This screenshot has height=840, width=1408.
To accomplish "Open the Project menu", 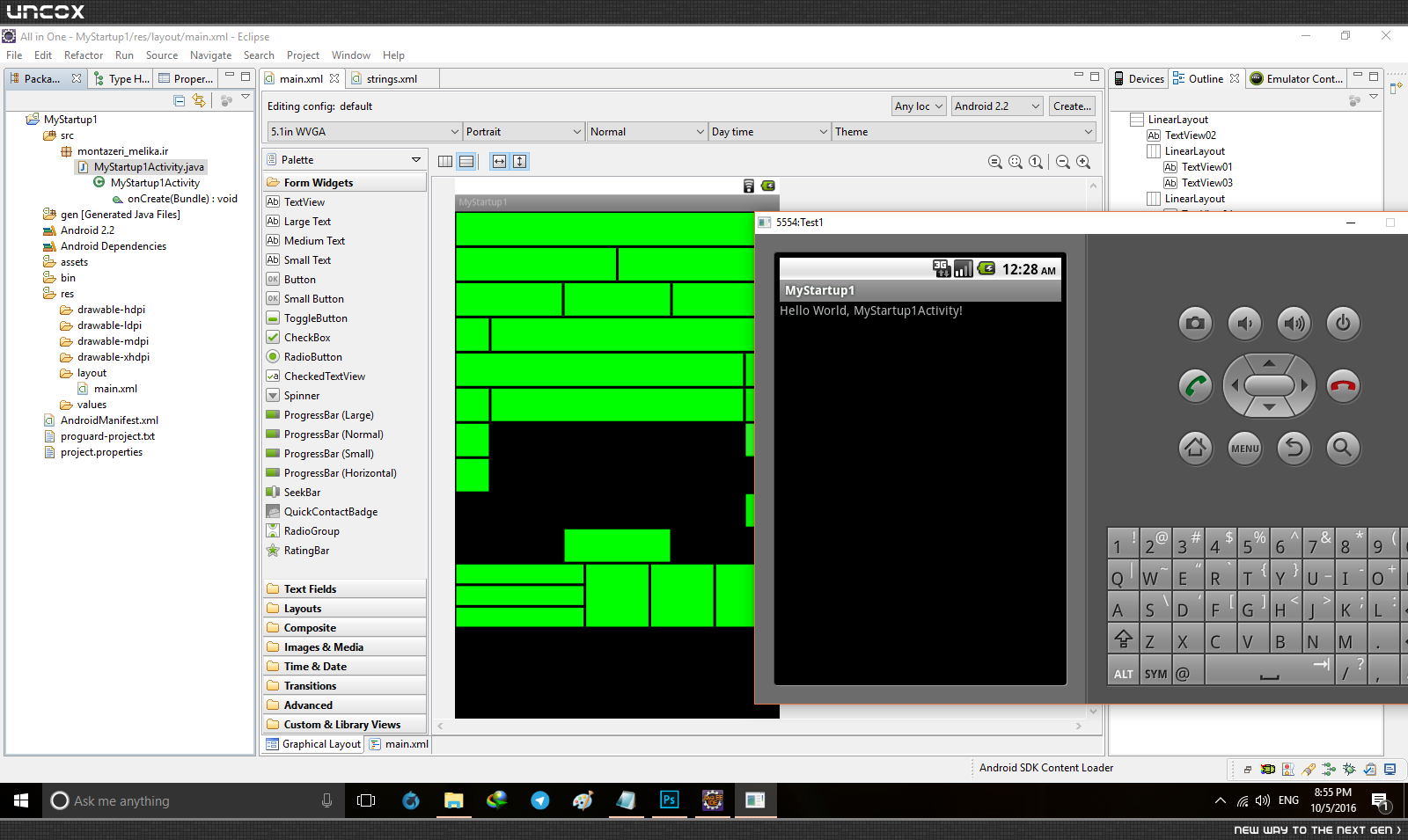I will [303, 55].
